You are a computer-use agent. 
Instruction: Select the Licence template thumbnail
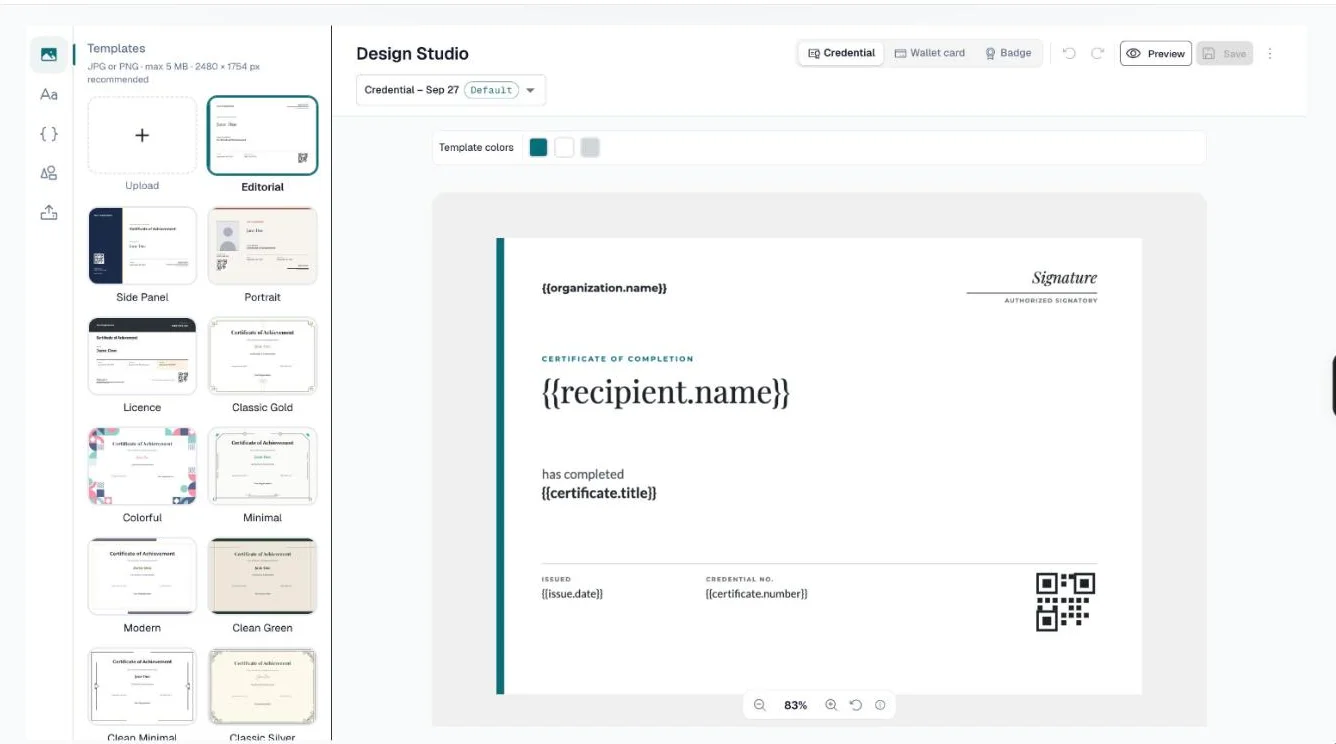(x=142, y=356)
